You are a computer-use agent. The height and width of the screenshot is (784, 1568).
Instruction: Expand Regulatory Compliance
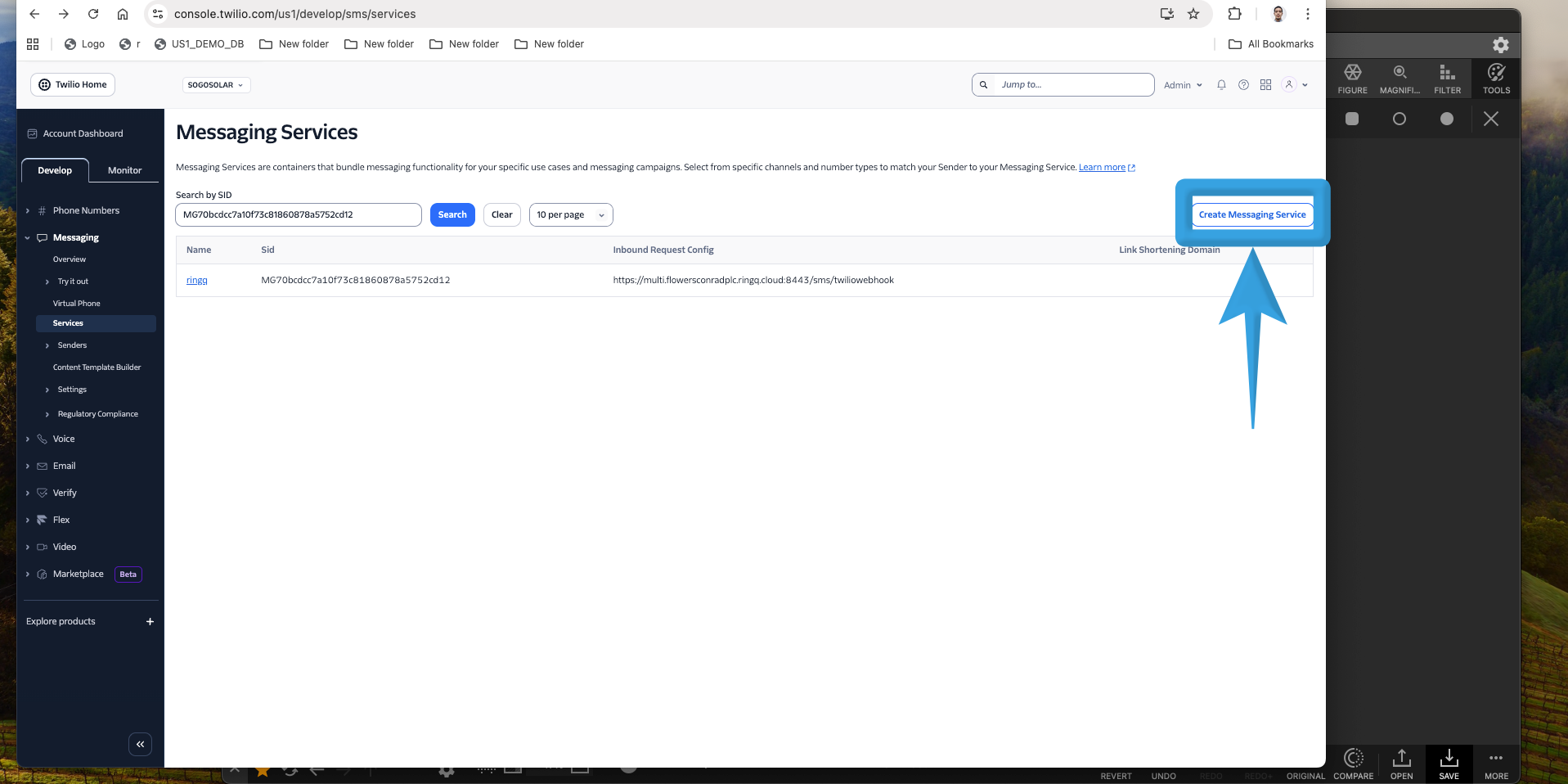47,414
